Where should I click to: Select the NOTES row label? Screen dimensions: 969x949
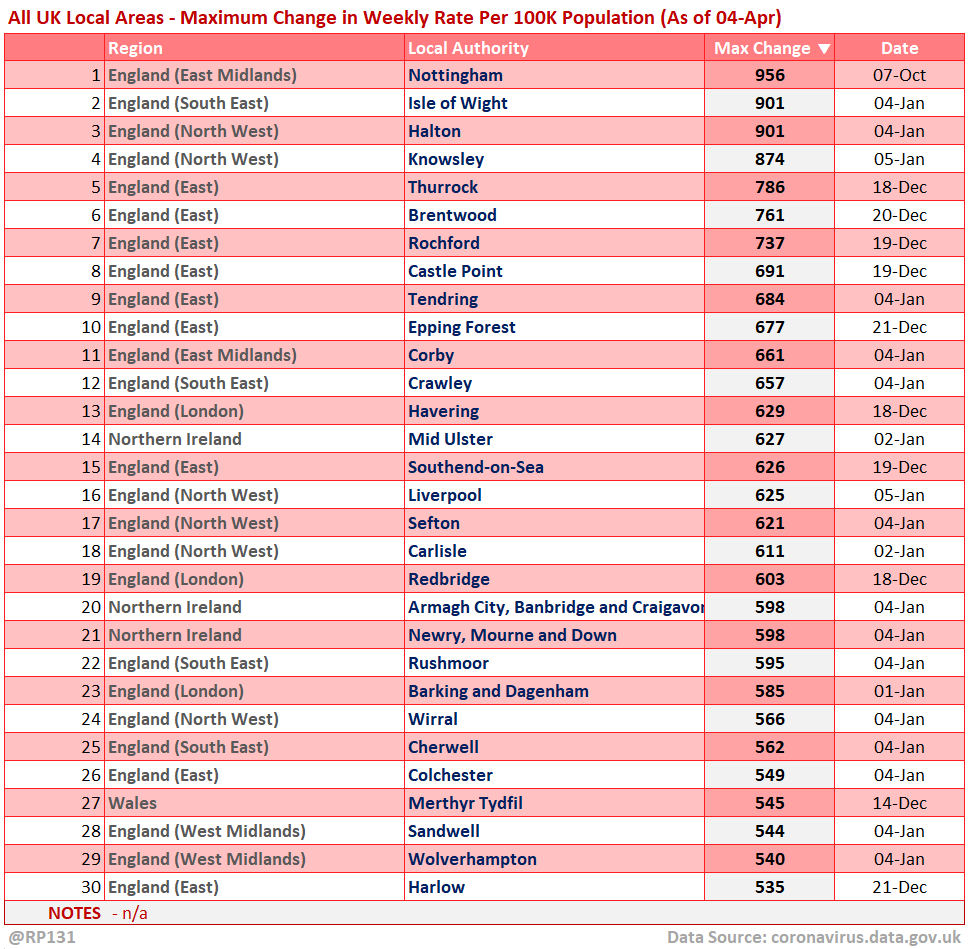[x=74, y=913]
